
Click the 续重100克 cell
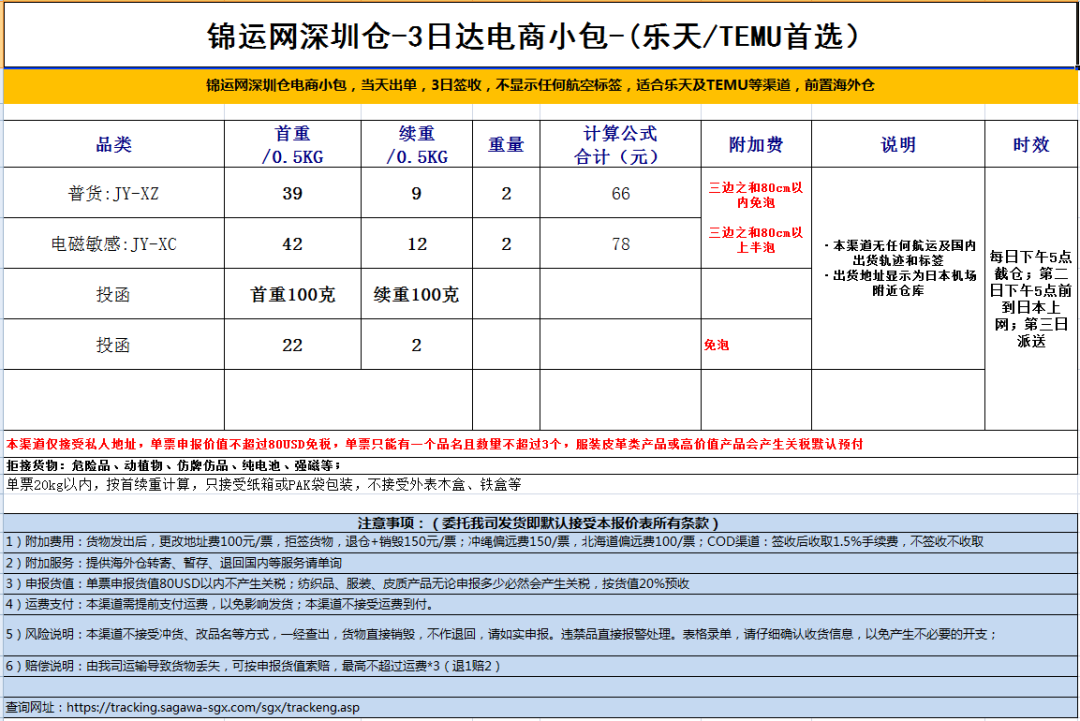[417, 295]
